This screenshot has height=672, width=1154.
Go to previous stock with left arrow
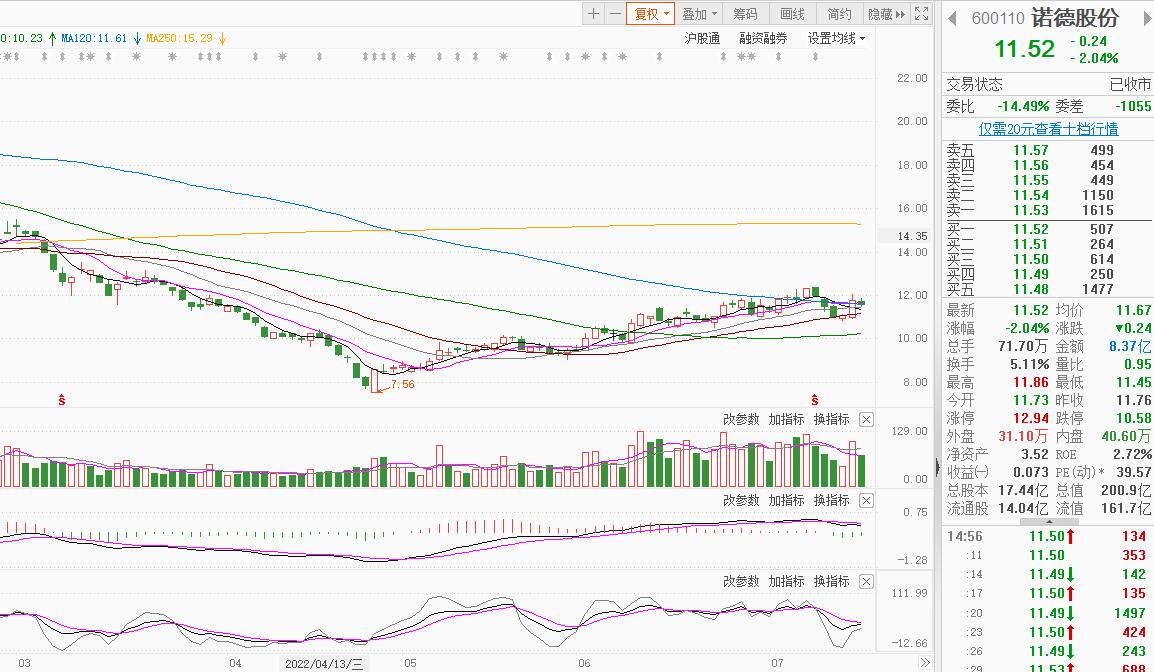point(953,18)
